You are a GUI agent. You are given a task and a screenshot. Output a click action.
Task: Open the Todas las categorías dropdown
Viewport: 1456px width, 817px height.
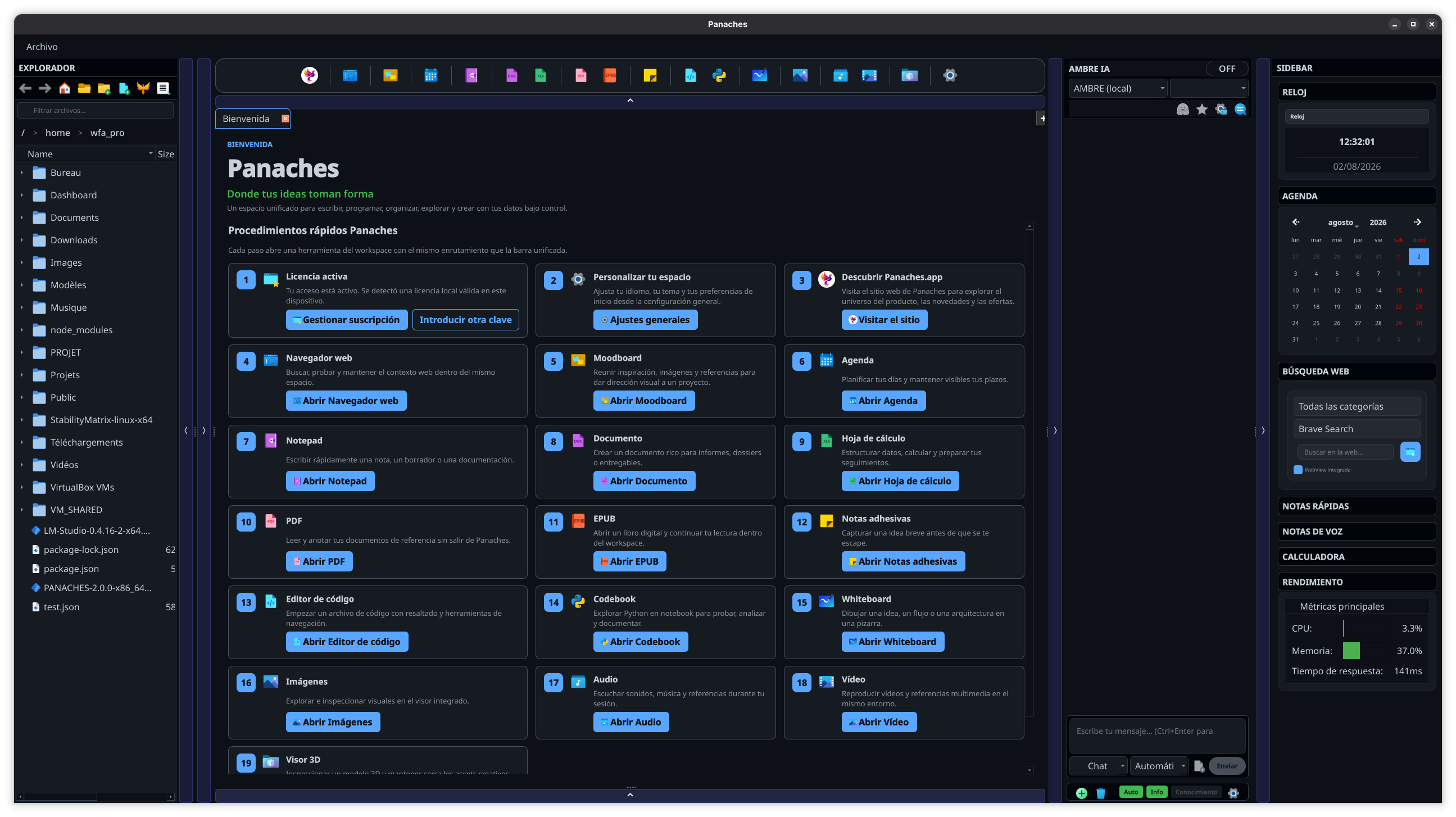(x=1356, y=406)
